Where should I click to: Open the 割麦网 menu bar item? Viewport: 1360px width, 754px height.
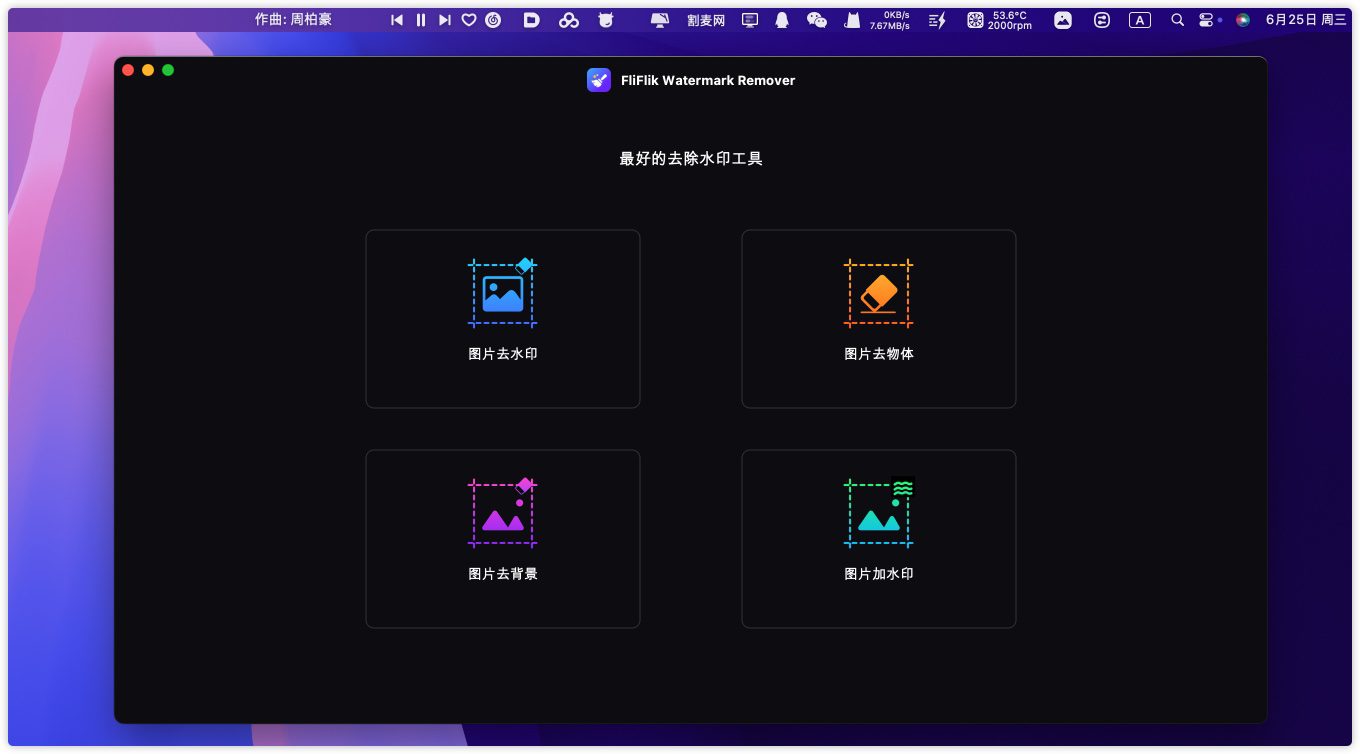coord(706,20)
